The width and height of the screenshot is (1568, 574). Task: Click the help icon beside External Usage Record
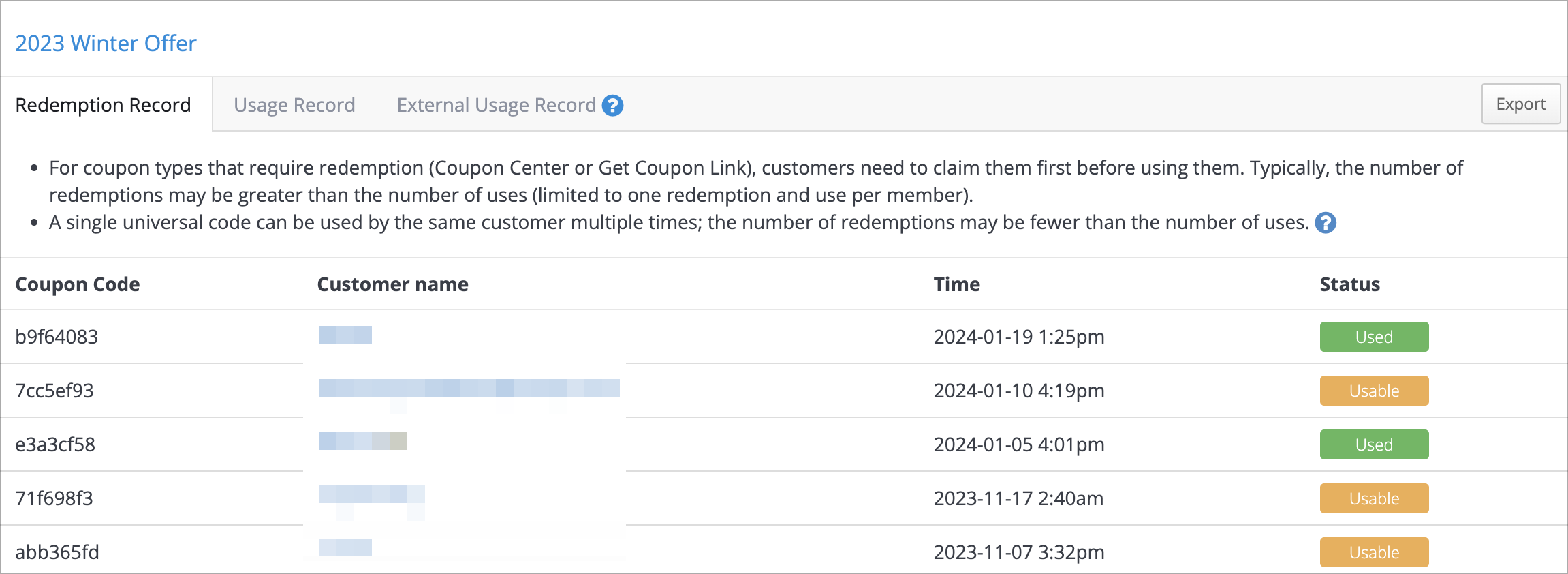click(x=612, y=106)
